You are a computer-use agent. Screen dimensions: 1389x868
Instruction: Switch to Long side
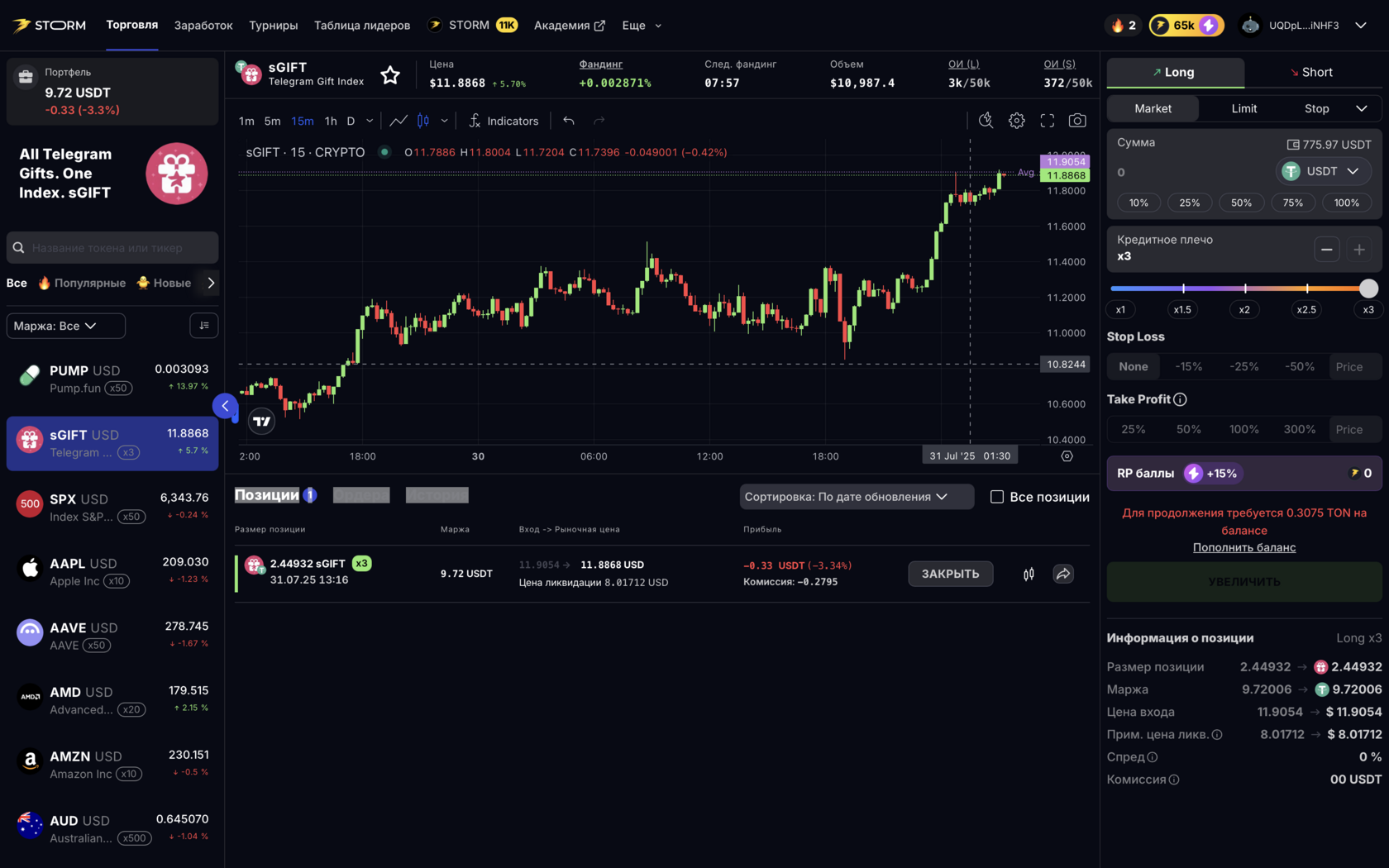point(1175,73)
